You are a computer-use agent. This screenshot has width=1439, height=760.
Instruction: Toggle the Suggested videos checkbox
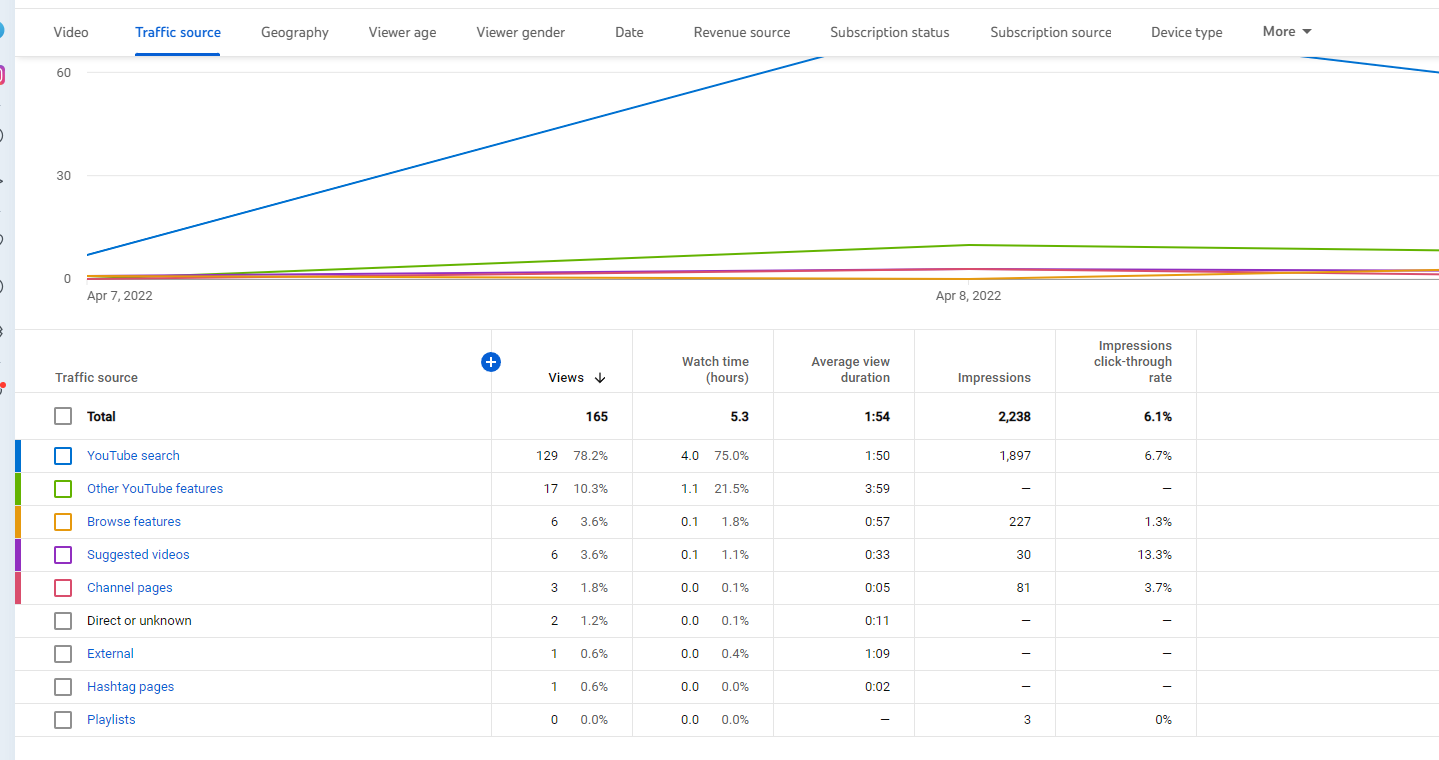click(x=63, y=554)
